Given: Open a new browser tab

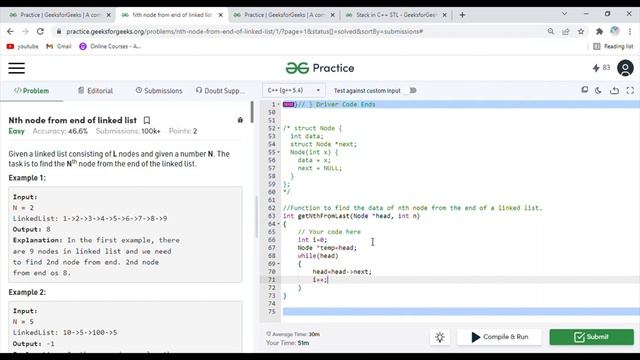Looking at the screenshot, I should 462,15.
